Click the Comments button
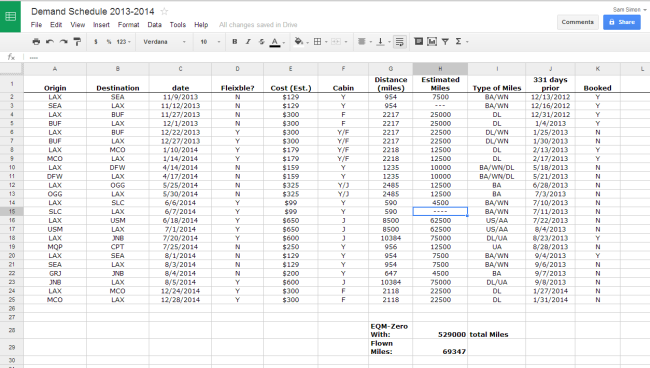 coord(577,22)
